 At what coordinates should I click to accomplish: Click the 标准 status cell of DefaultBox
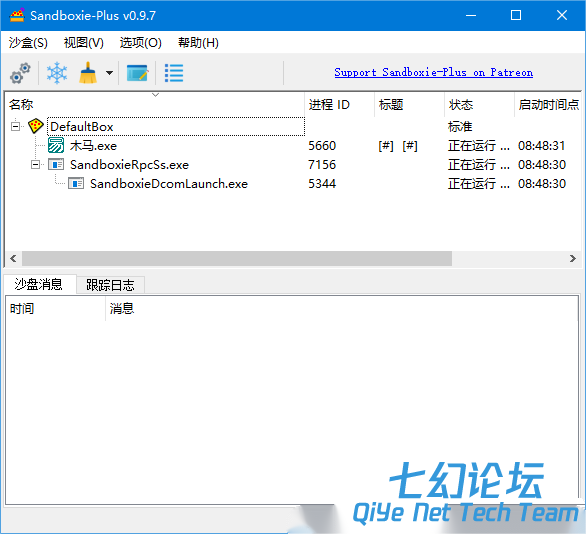pos(460,126)
